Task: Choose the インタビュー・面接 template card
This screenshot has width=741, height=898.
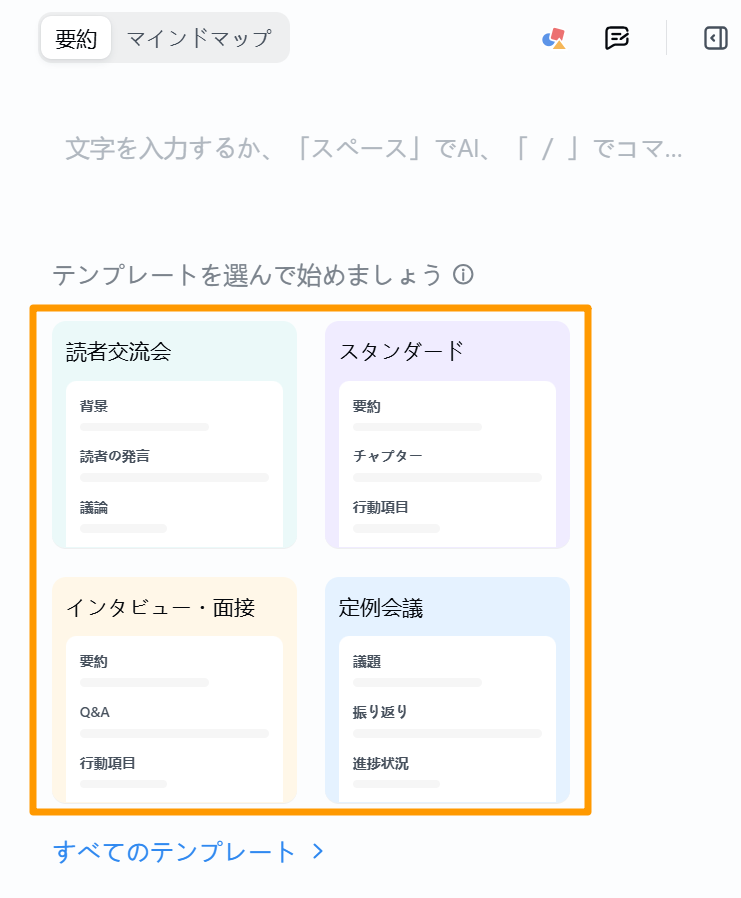Action: tap(174, 690)
